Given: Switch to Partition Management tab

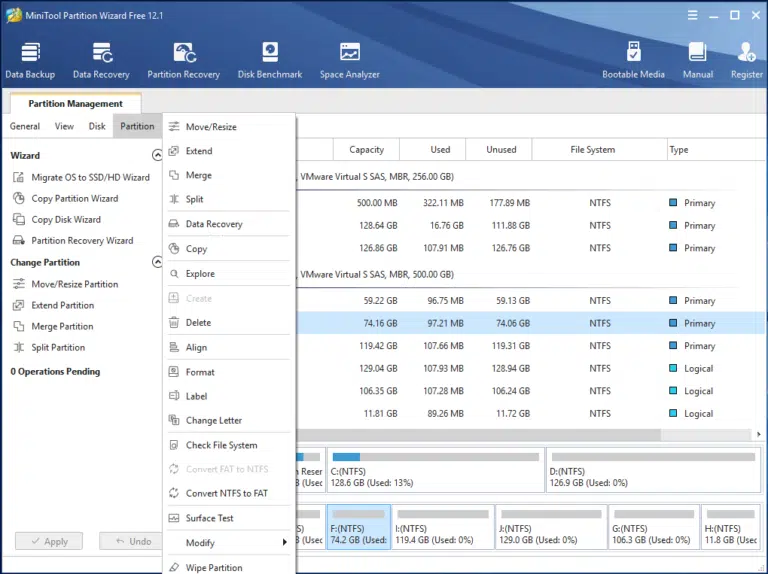Looking at the screenshot, I should point(75,103).
